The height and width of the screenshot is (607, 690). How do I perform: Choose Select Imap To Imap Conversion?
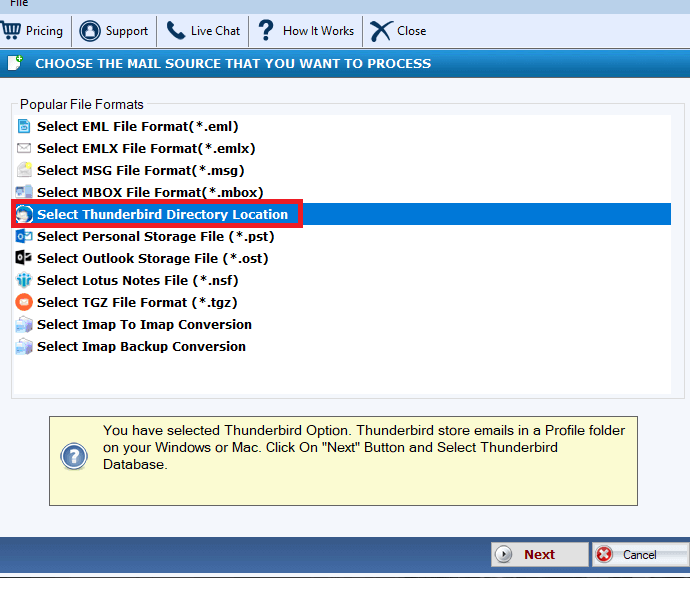pyautogui.click(x=144, y=324)
